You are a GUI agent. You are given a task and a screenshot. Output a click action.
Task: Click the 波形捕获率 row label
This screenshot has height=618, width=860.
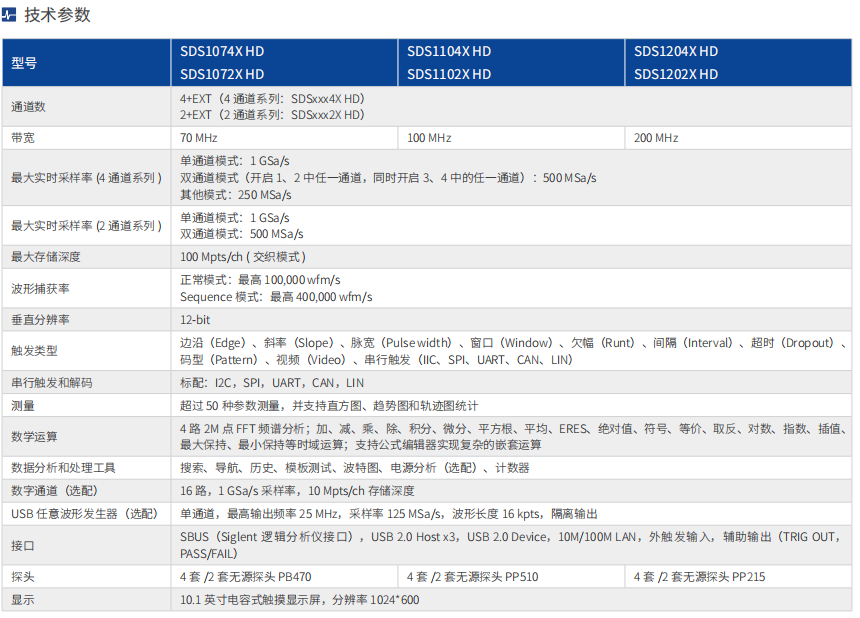40,288
